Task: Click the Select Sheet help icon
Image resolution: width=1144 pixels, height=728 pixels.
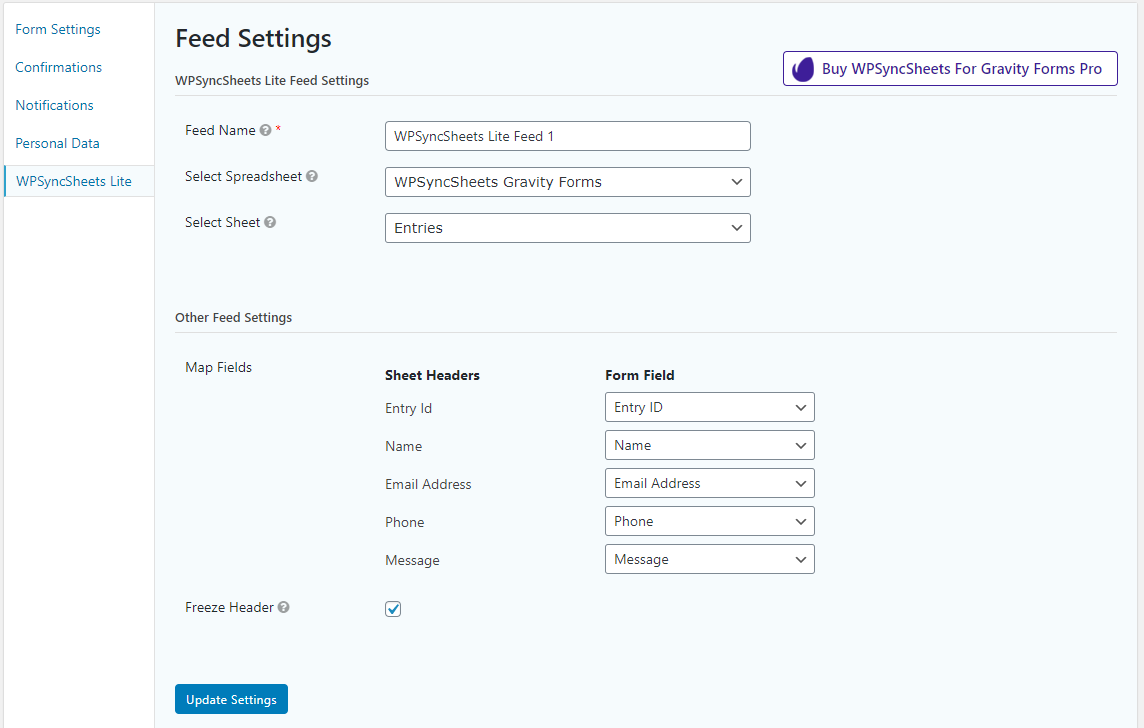Action: 270,222
